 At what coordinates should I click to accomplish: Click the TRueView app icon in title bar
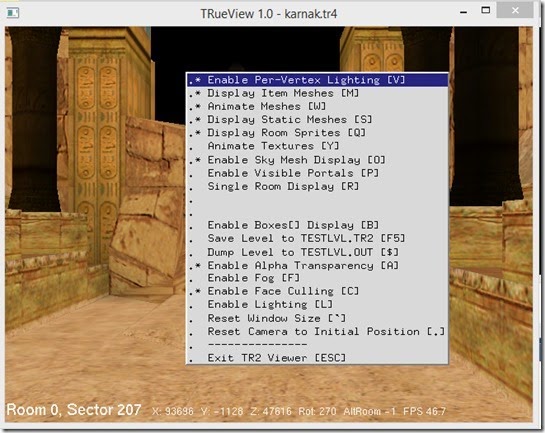(13, 13)
